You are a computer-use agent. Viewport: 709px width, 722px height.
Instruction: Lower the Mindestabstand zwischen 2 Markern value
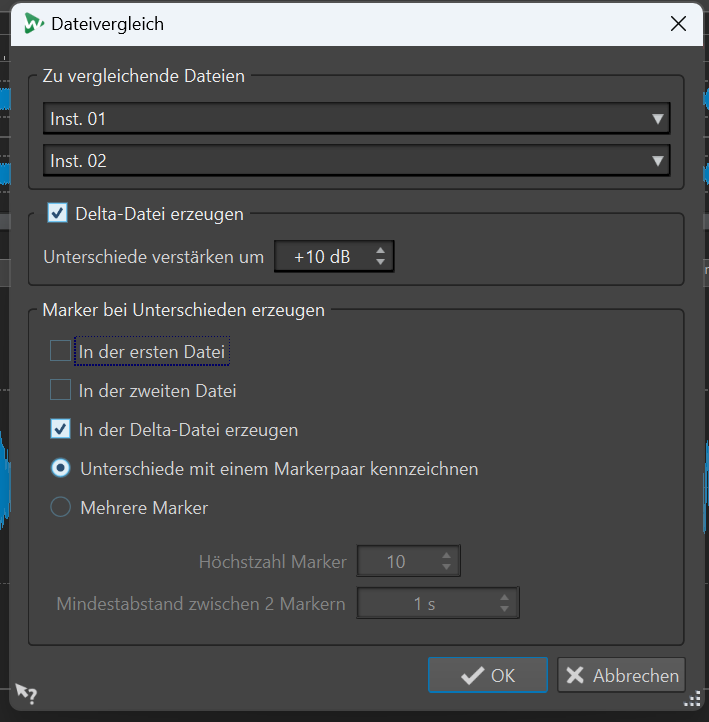[505, 610]
